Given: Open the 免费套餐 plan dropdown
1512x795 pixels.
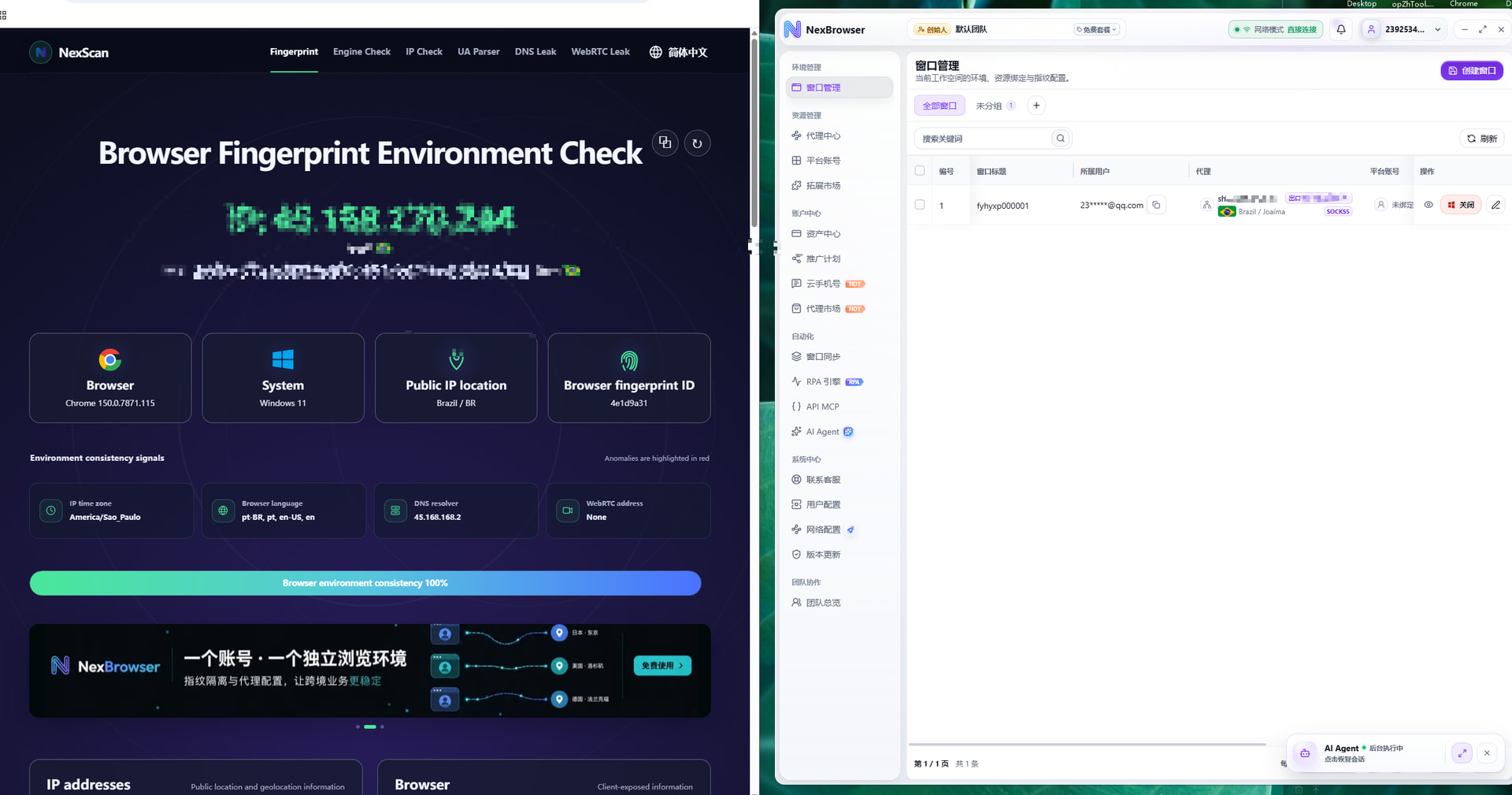Looking at the screenshot, I should click(x=1097, y=30).
